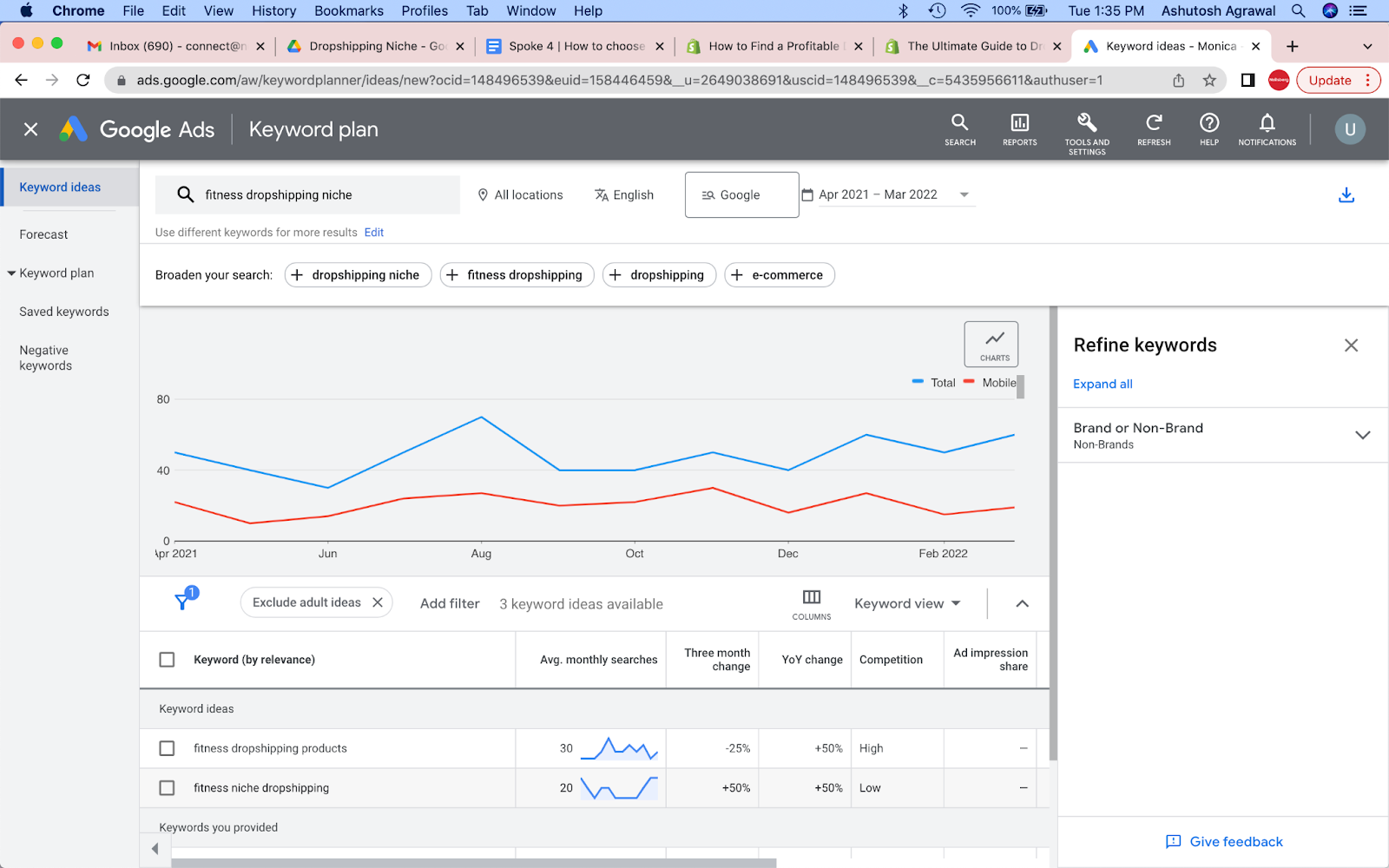Expand the Brand or Non-Brand section
1389x868 pixels.
tap(1362, 435)
